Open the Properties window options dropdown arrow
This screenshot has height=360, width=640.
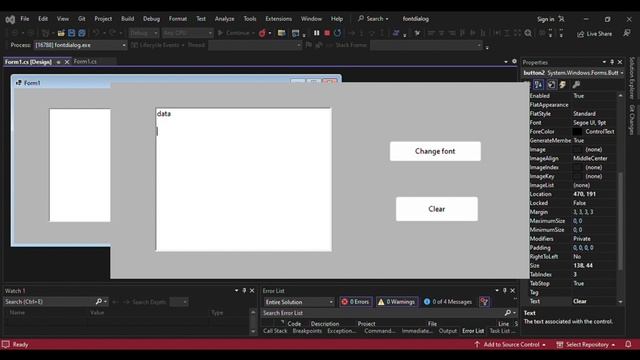pyautogui.click(x=604, y=62)
